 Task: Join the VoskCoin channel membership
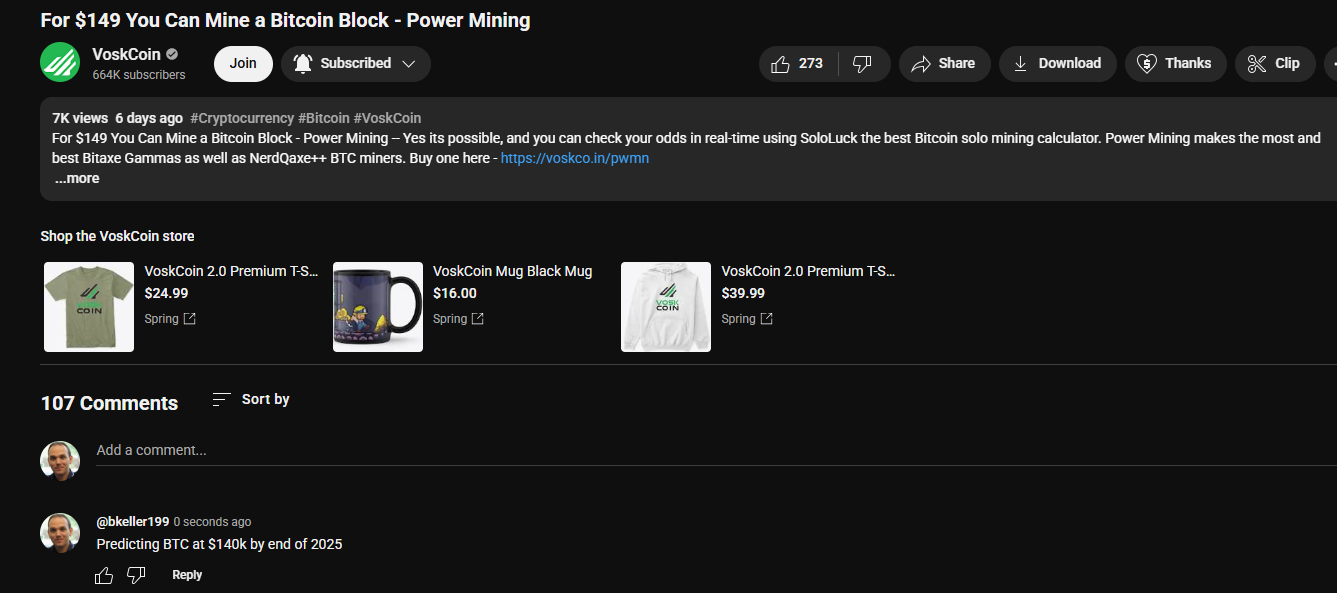pyautogui.click(x=243, y=63)
